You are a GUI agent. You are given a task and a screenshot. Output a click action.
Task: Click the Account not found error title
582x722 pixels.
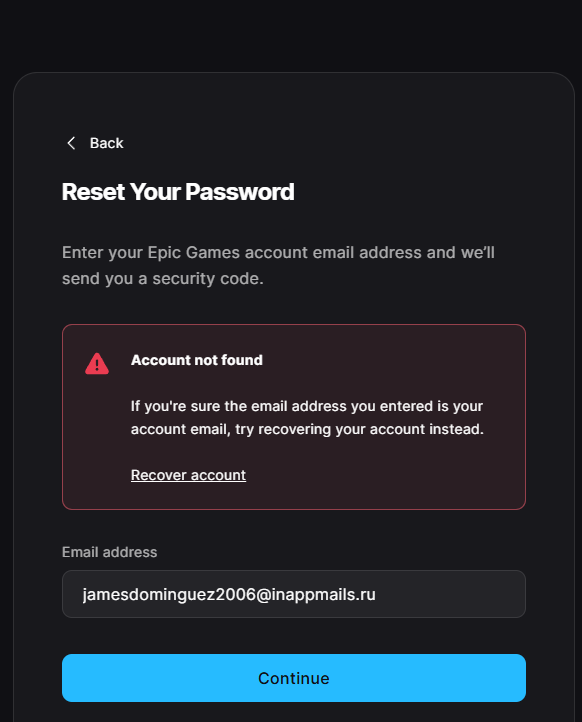coord(197,360)
